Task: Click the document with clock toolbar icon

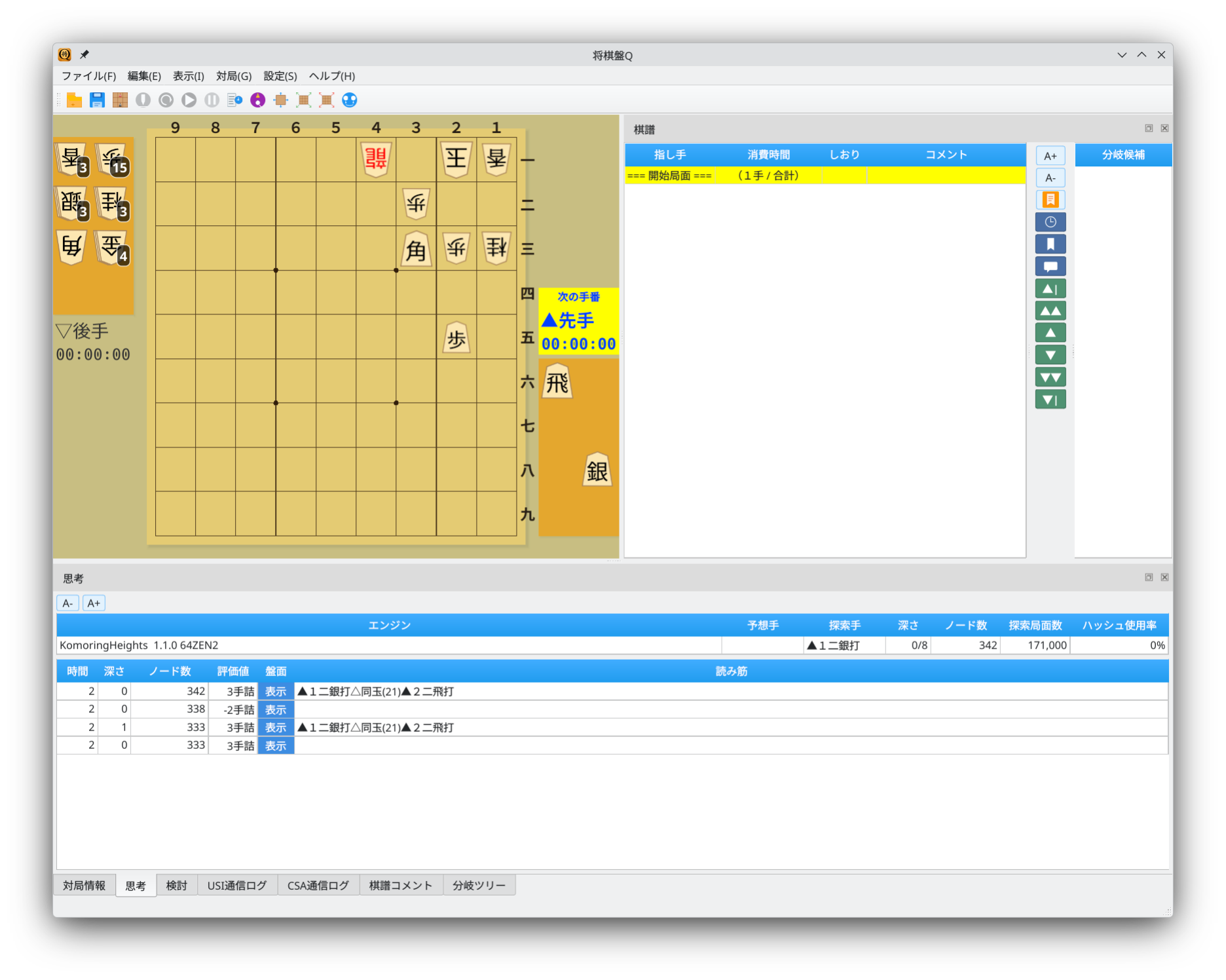Action: coord(234,100)
